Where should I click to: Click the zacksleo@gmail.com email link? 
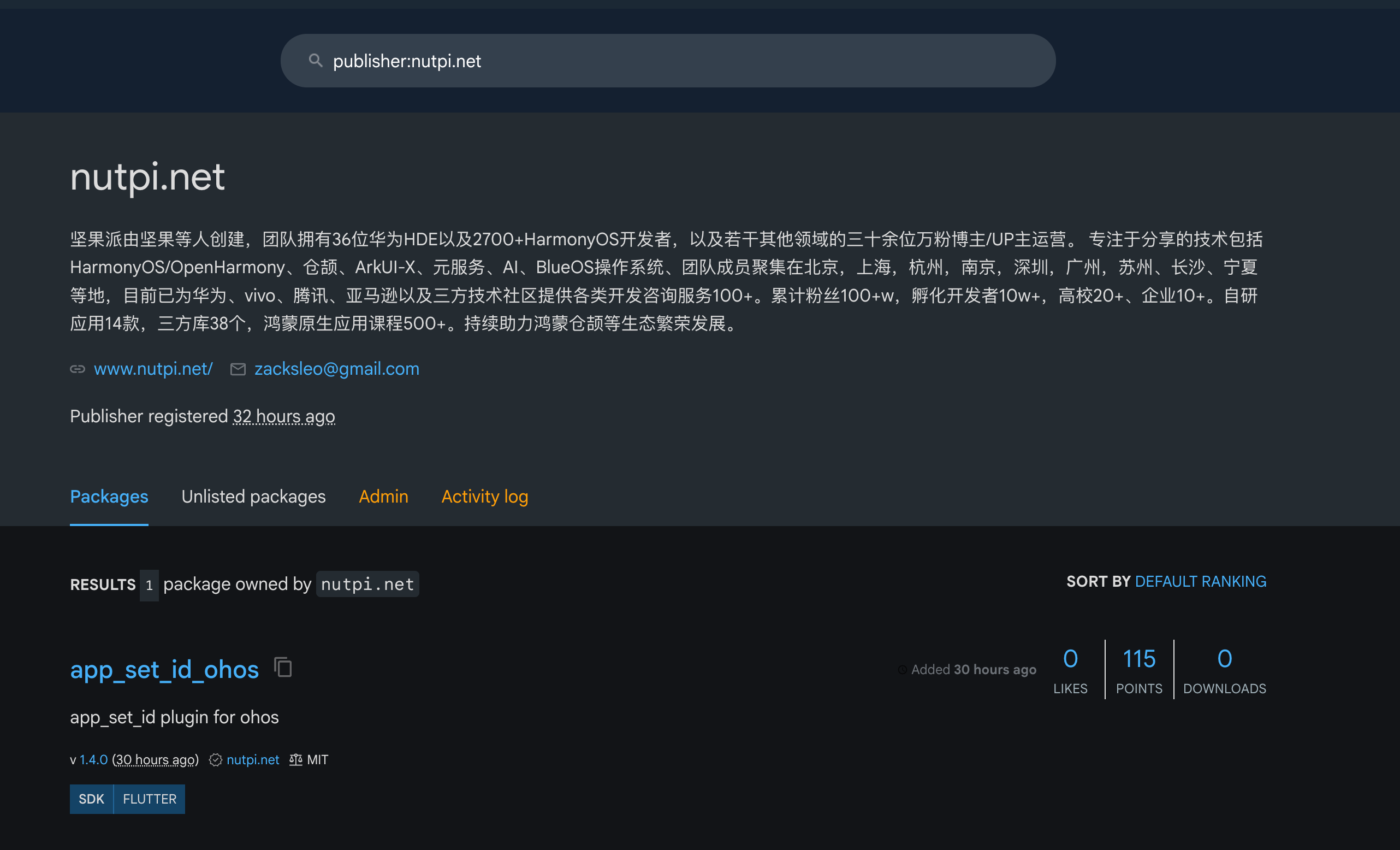coord(336,369)
